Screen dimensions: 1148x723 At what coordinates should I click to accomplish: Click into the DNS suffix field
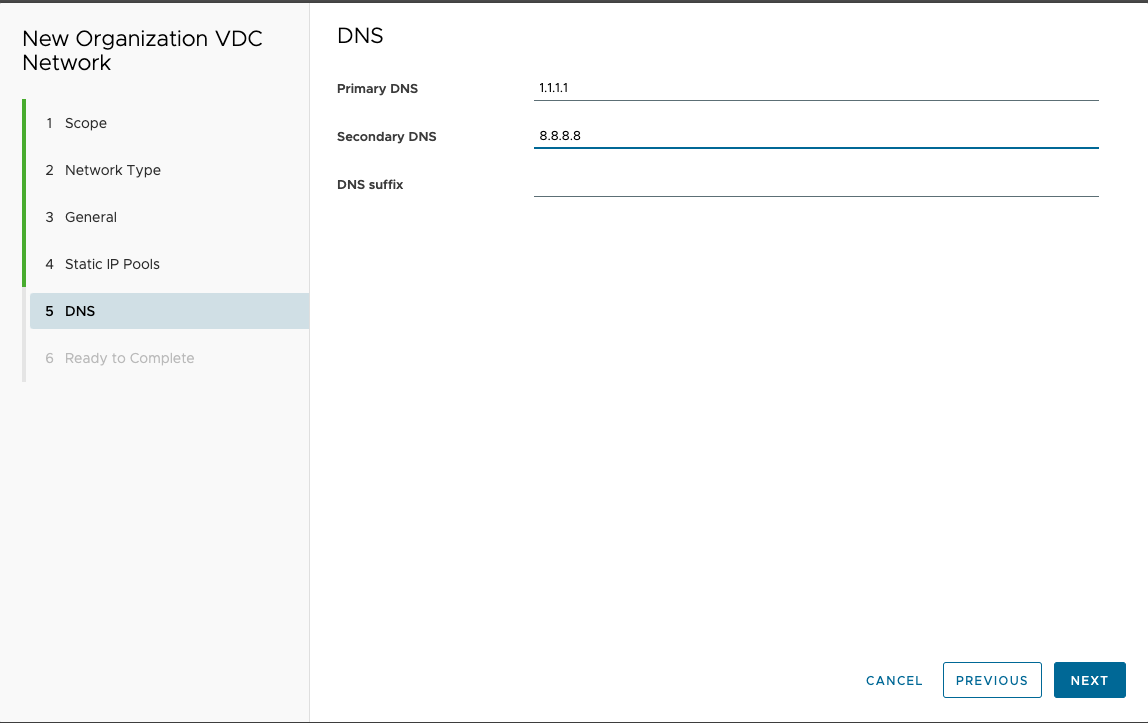tap(816, 184)
